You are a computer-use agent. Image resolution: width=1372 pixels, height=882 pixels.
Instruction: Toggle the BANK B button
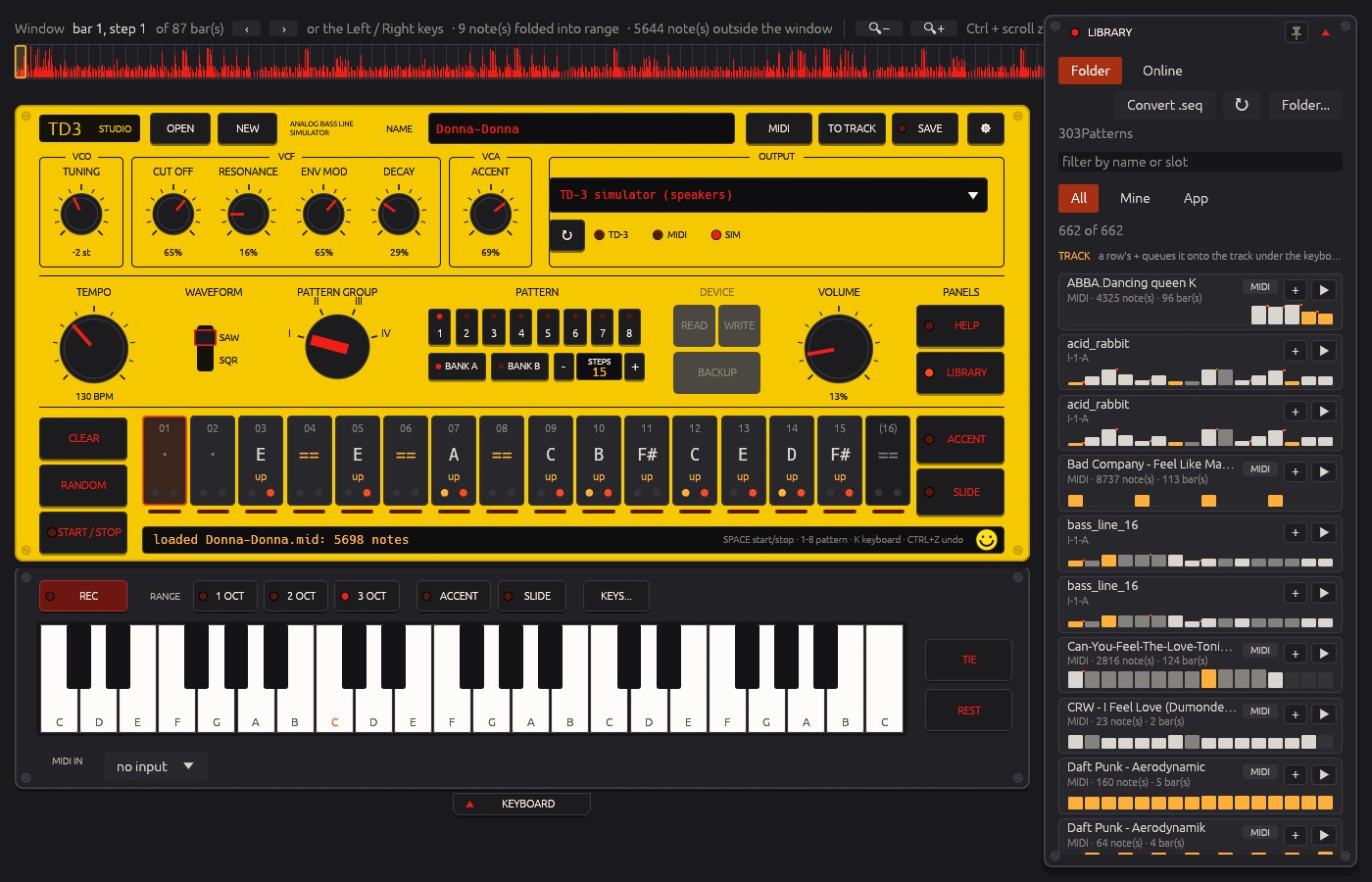(x=517, y=367)
